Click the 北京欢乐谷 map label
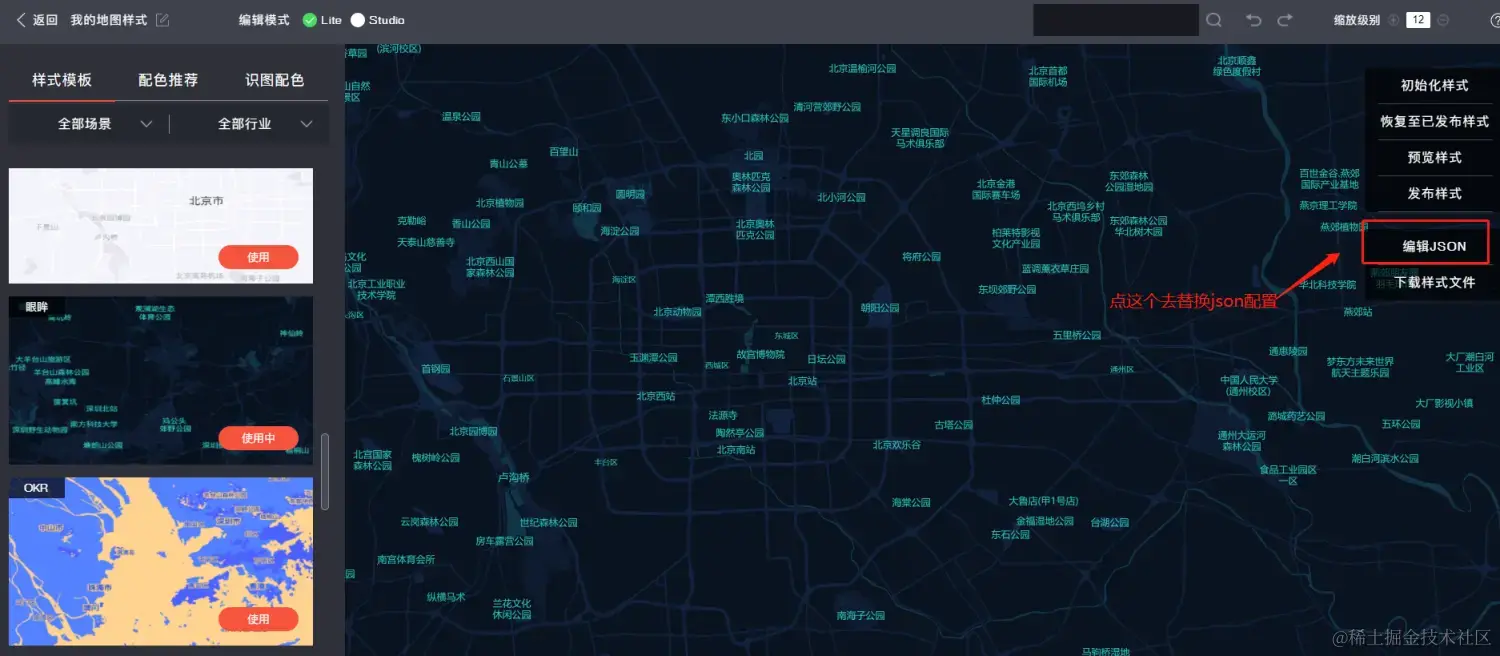Viewport: 1500px width, 656px height. click(896, 445)
